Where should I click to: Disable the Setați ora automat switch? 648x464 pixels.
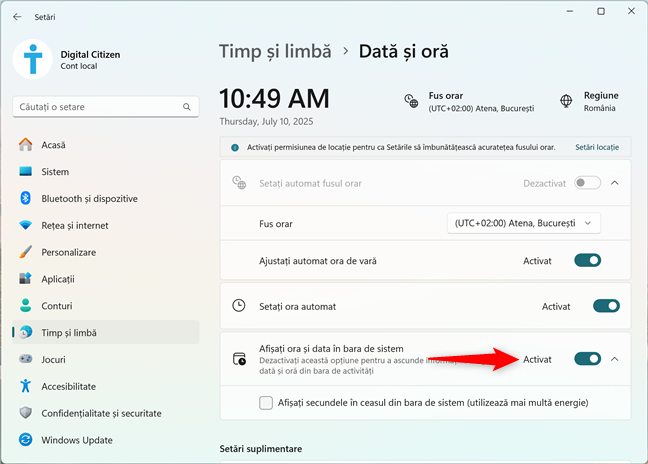606,306
